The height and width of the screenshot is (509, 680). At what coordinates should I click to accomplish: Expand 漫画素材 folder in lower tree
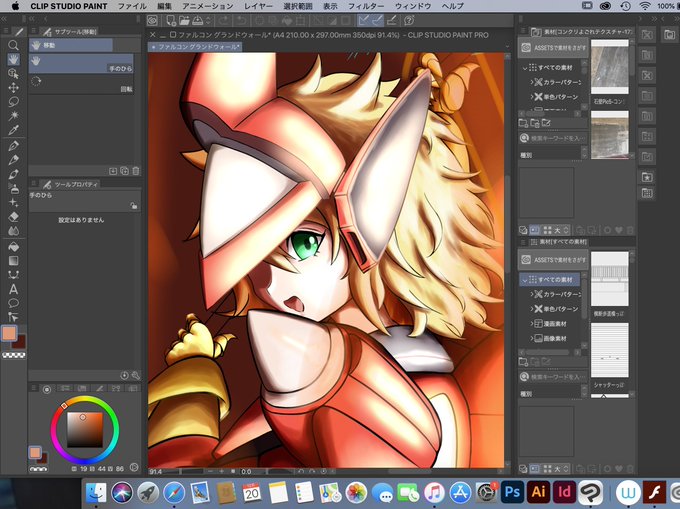point(532,323)
